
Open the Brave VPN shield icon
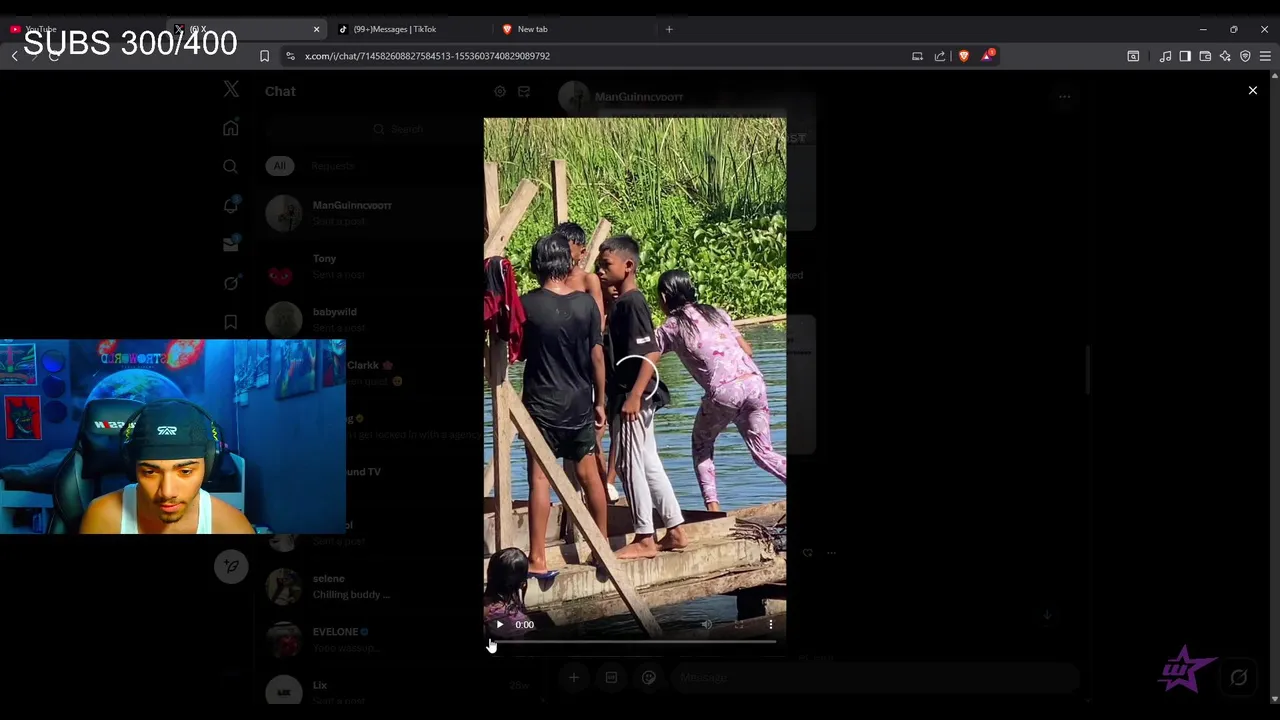(1245, 56)
